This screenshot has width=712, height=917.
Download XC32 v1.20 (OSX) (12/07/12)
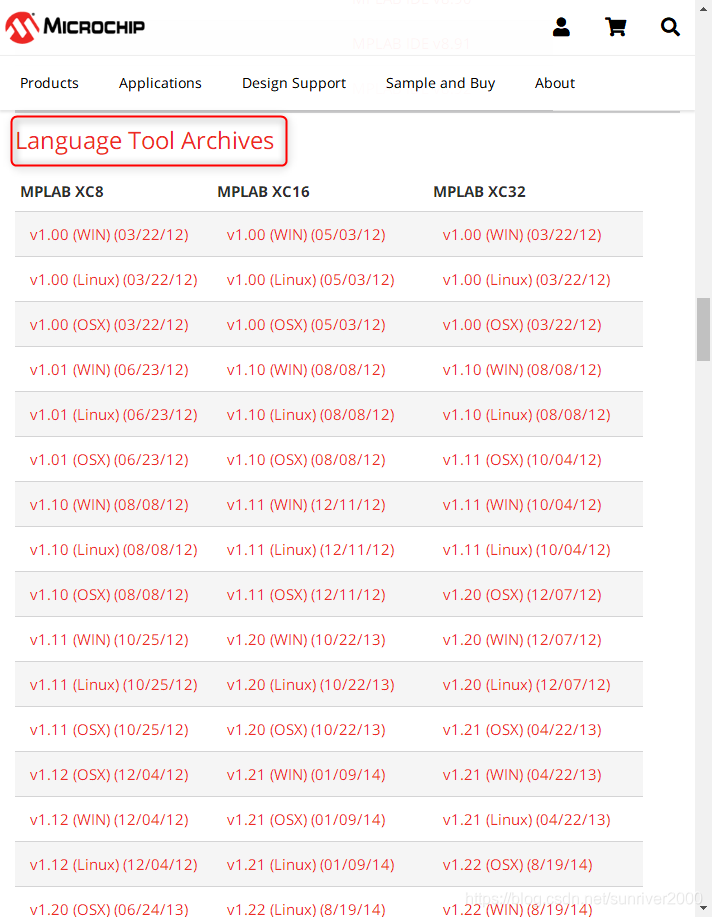tap(522, 595)
